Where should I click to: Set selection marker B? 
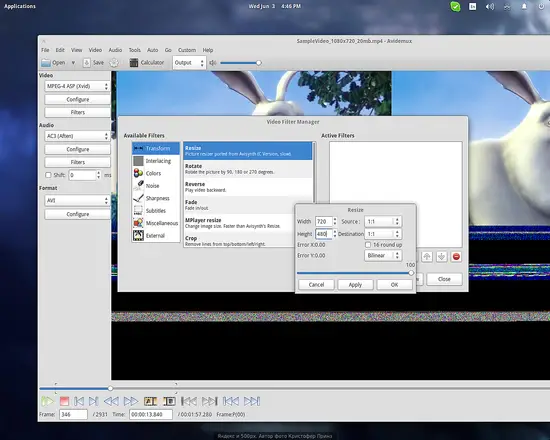click(x=169, y=401)
